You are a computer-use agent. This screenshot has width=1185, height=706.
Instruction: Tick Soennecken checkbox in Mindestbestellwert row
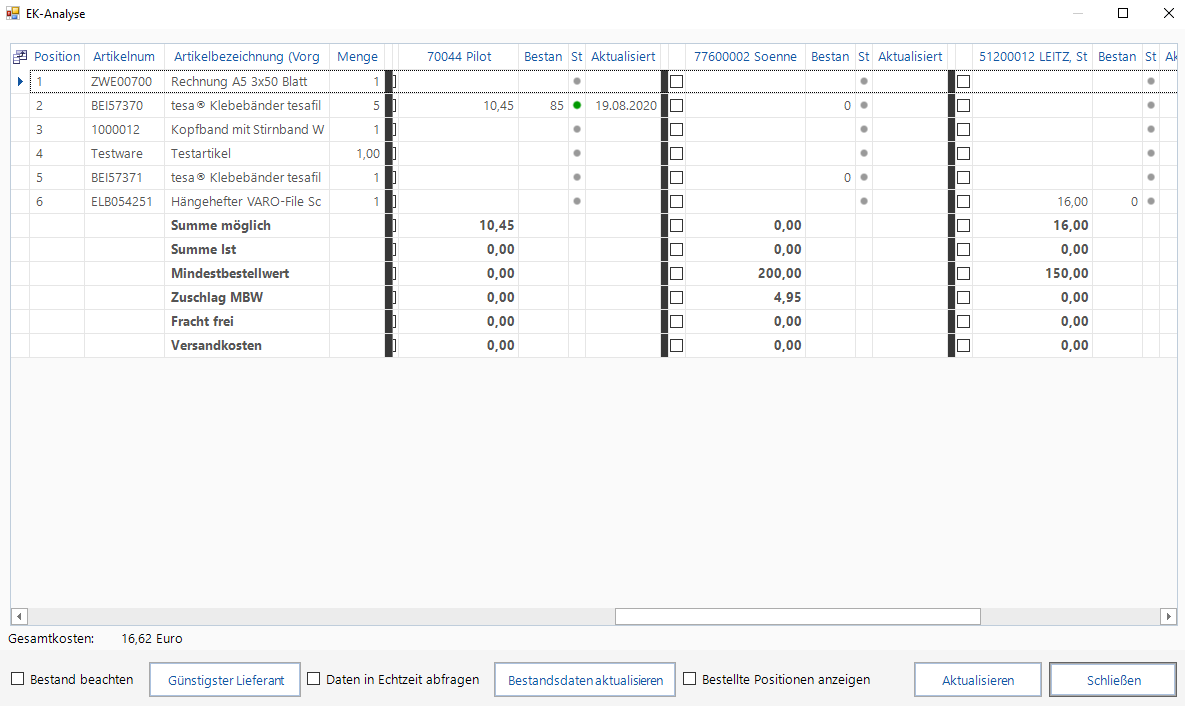[677, 273]
